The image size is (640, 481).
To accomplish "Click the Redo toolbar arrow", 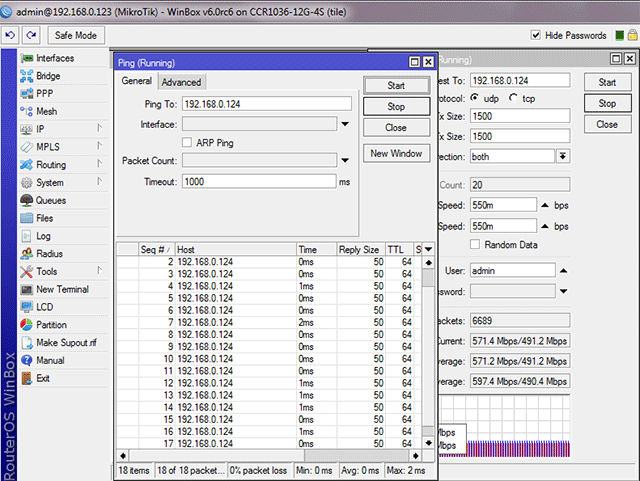I will point(31,36).
